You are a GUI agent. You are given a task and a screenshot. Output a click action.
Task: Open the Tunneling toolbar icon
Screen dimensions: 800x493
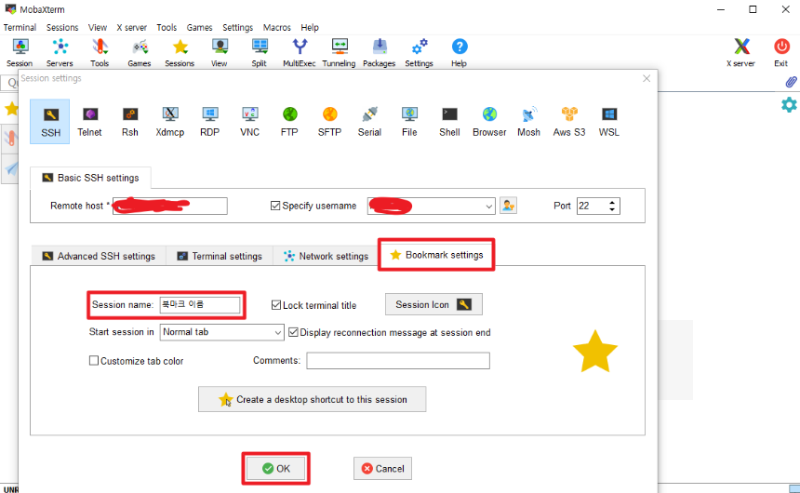339,53
